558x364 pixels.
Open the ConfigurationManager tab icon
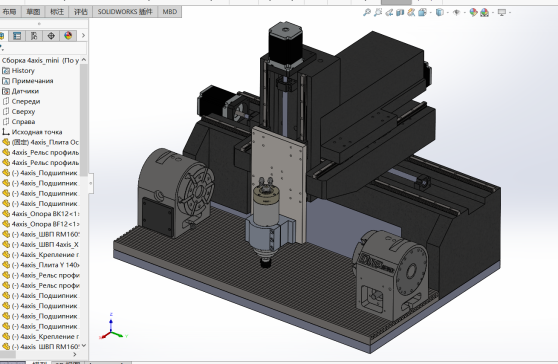34,36
